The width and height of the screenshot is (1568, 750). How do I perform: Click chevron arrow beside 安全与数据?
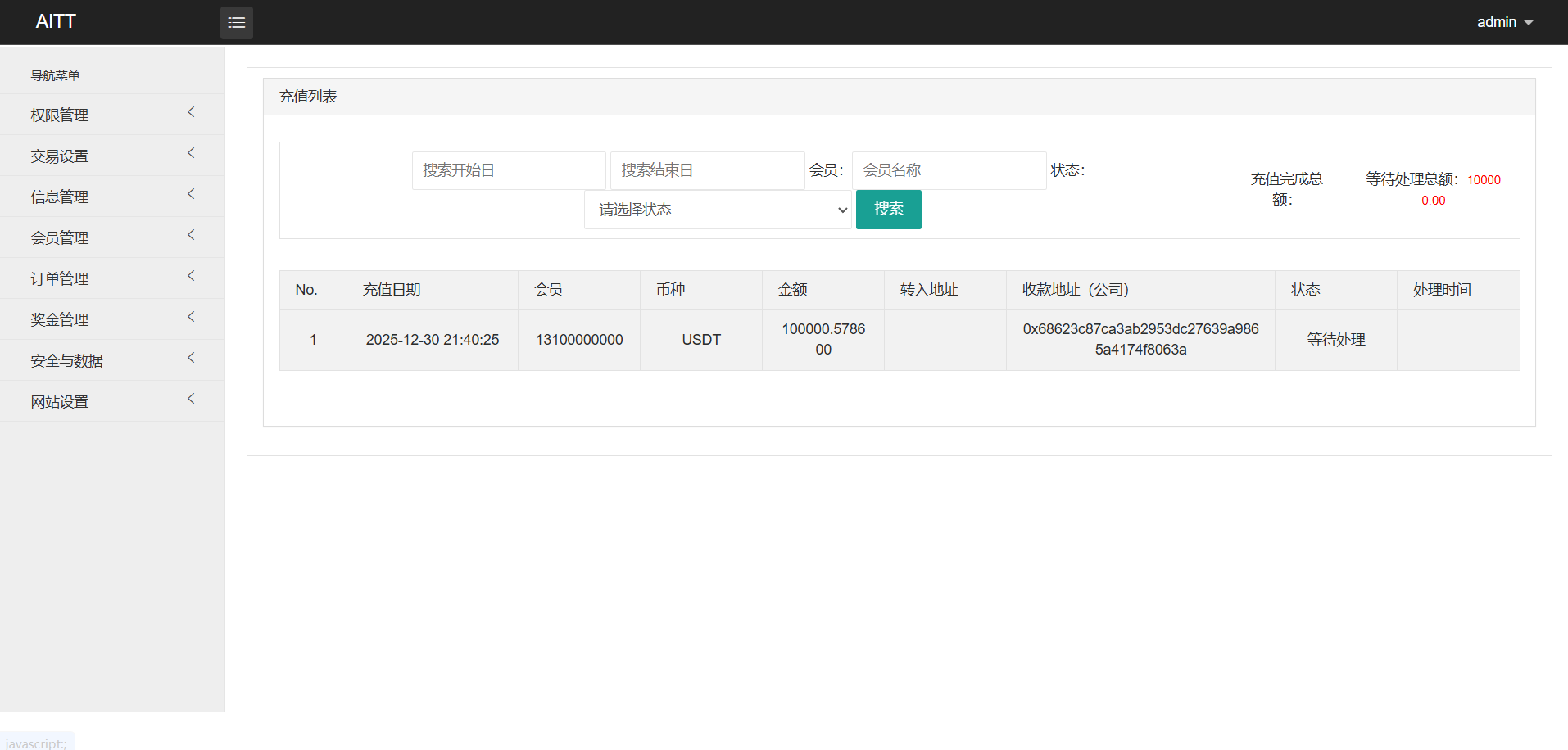(191, 359)
